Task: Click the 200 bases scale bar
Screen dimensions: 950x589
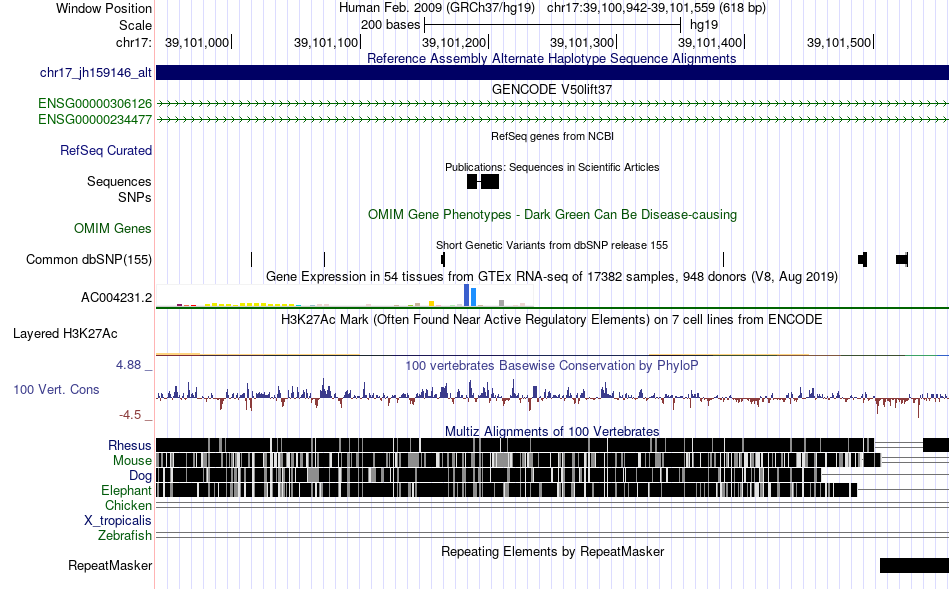Action: [x=553, y=25]
